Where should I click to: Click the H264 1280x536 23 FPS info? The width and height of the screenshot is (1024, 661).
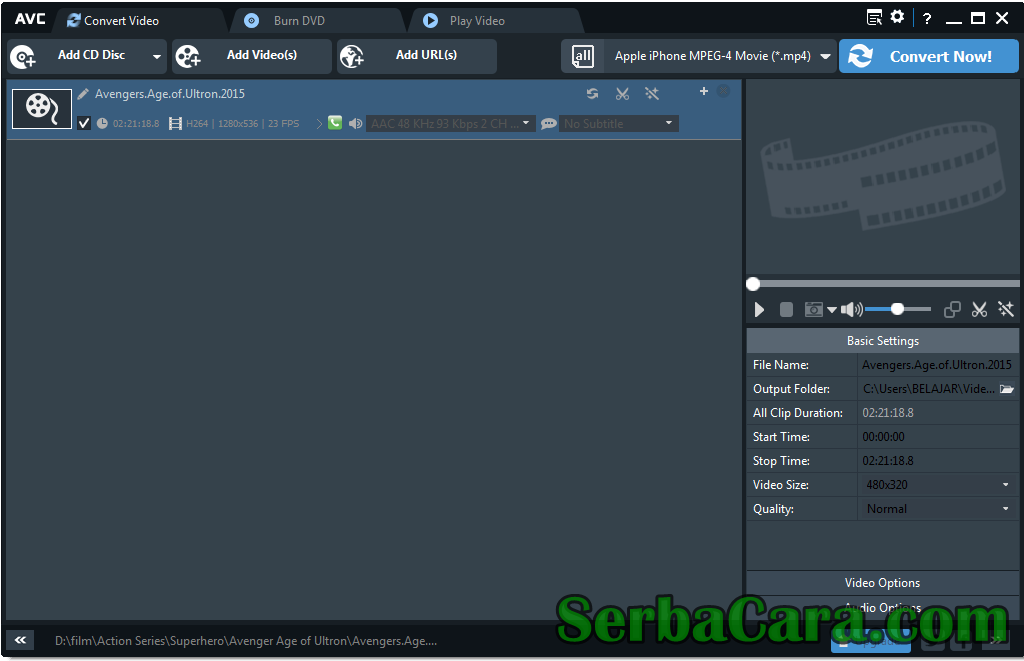click(x=242, y=123)
